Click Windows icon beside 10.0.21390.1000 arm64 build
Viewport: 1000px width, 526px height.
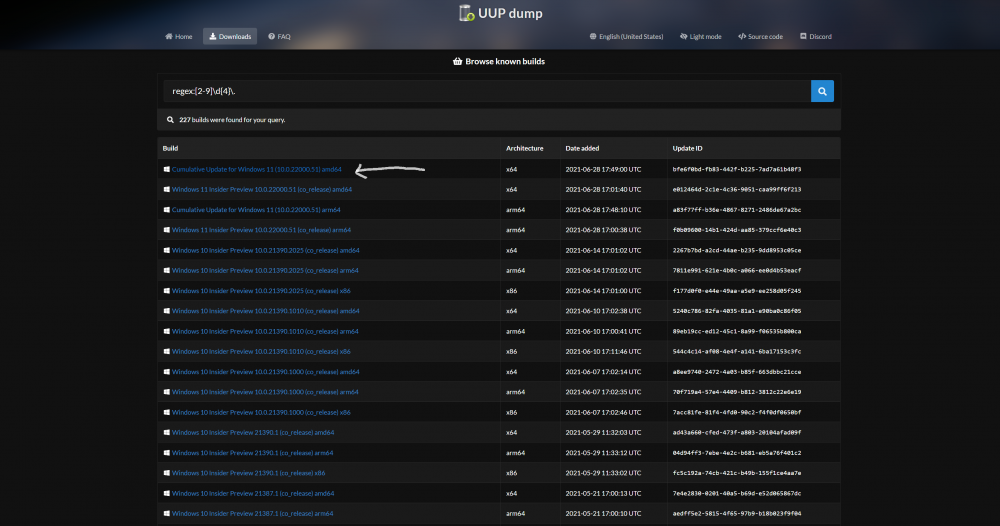coord(166,392)
